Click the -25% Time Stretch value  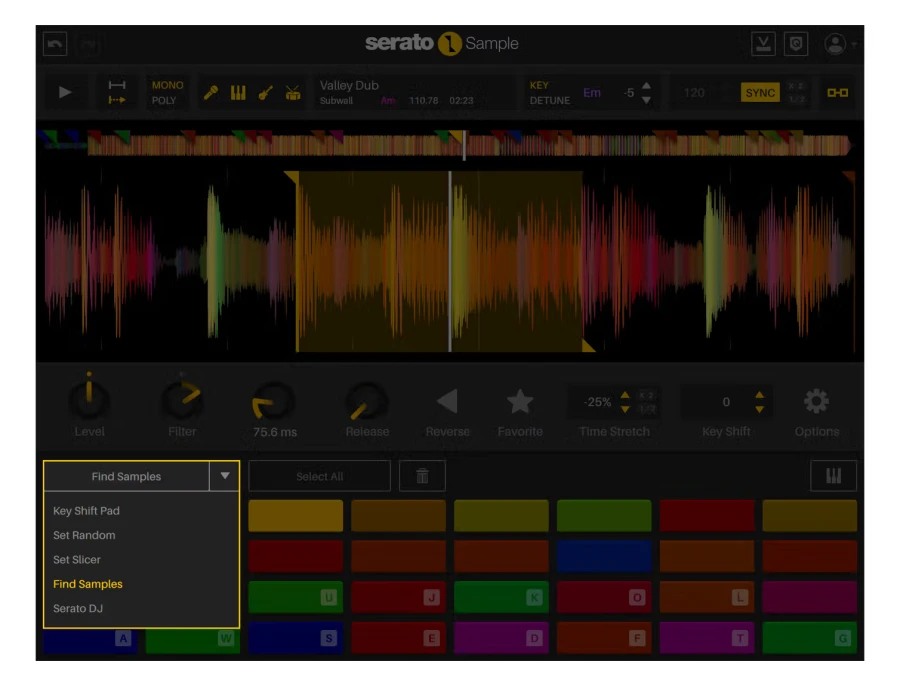(x=597, y=402)
